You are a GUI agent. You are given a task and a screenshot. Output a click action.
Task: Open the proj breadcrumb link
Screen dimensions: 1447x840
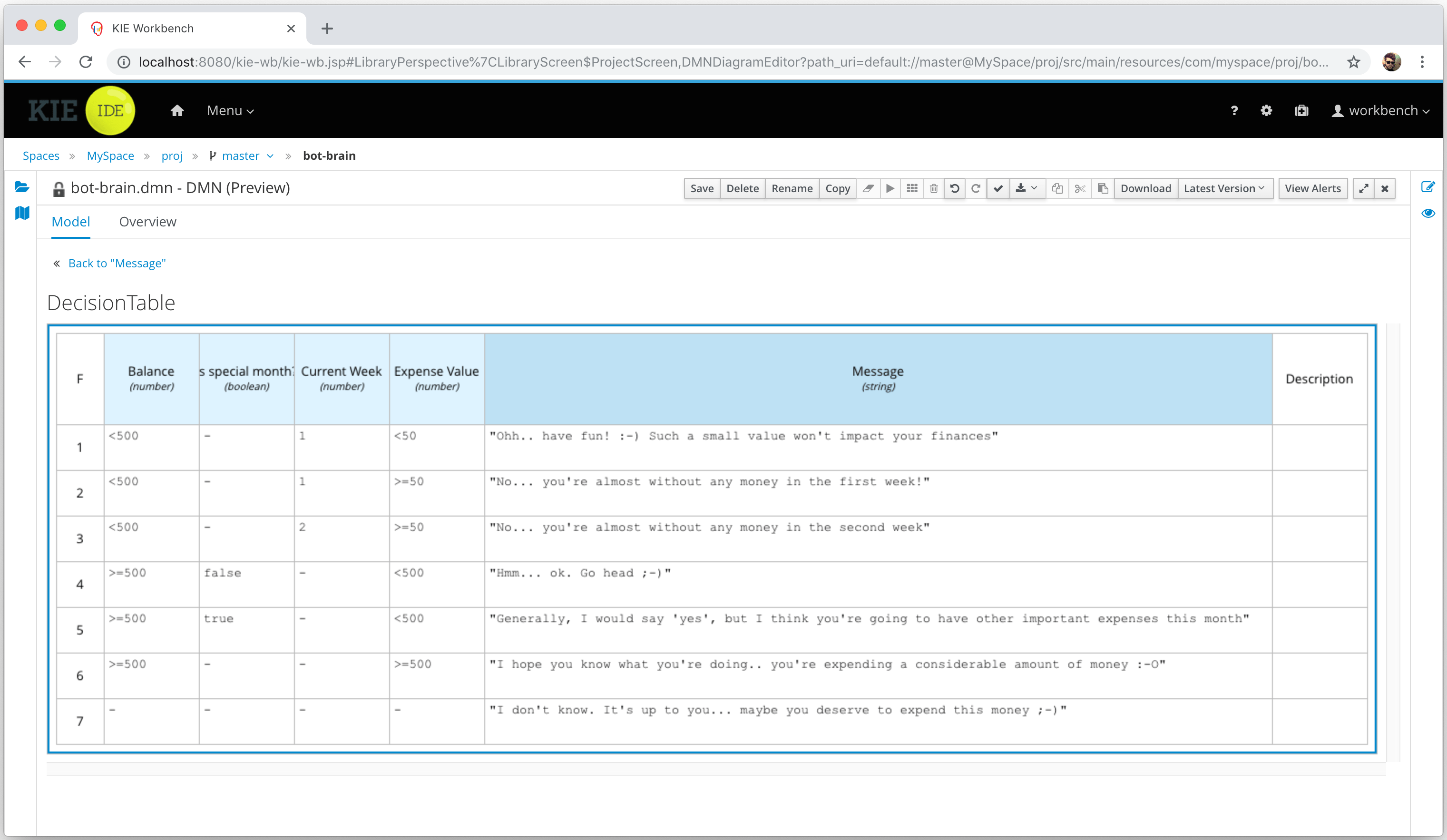point(172,156)
